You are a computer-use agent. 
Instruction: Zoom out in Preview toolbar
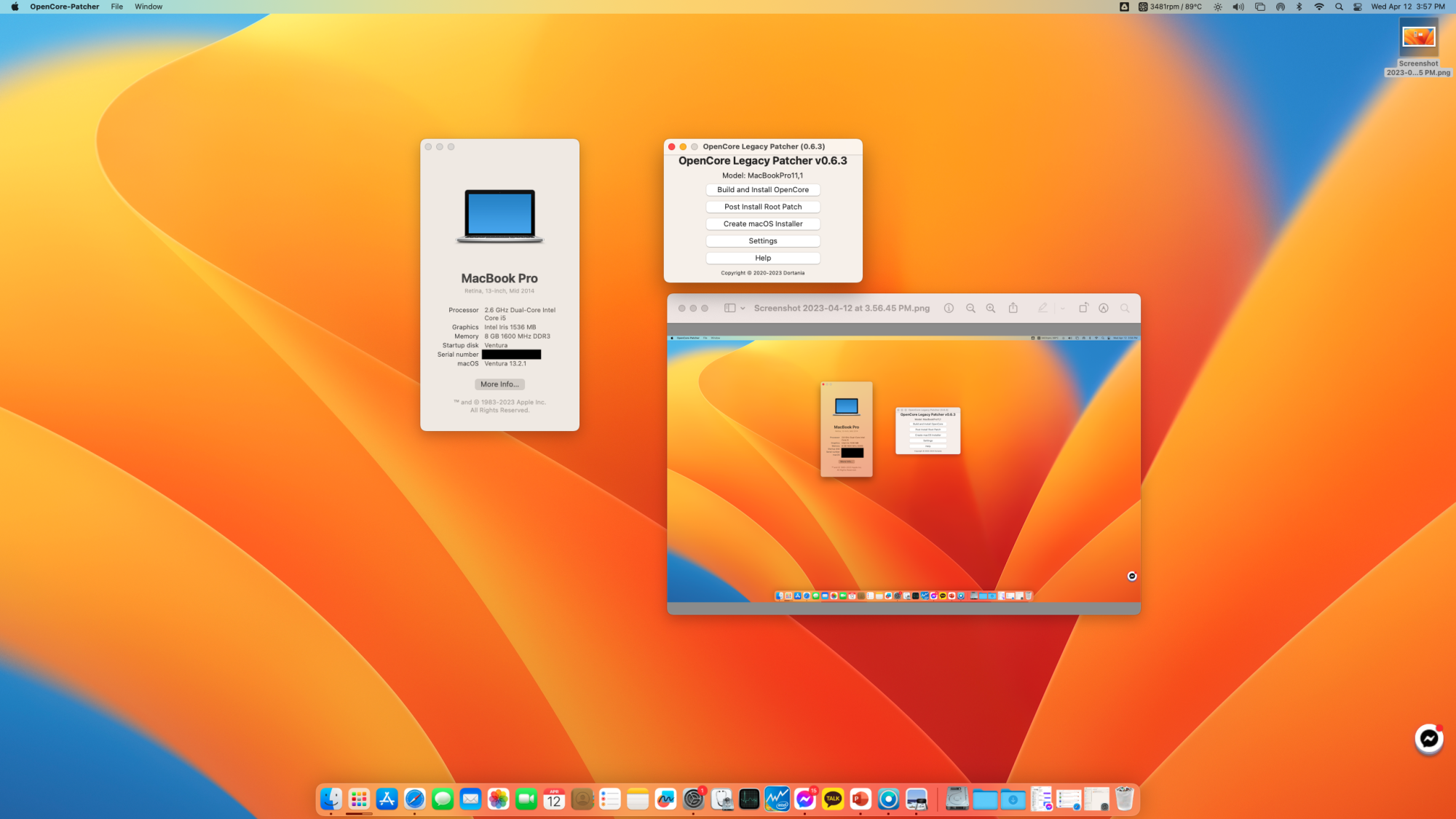tap(970, 309)
